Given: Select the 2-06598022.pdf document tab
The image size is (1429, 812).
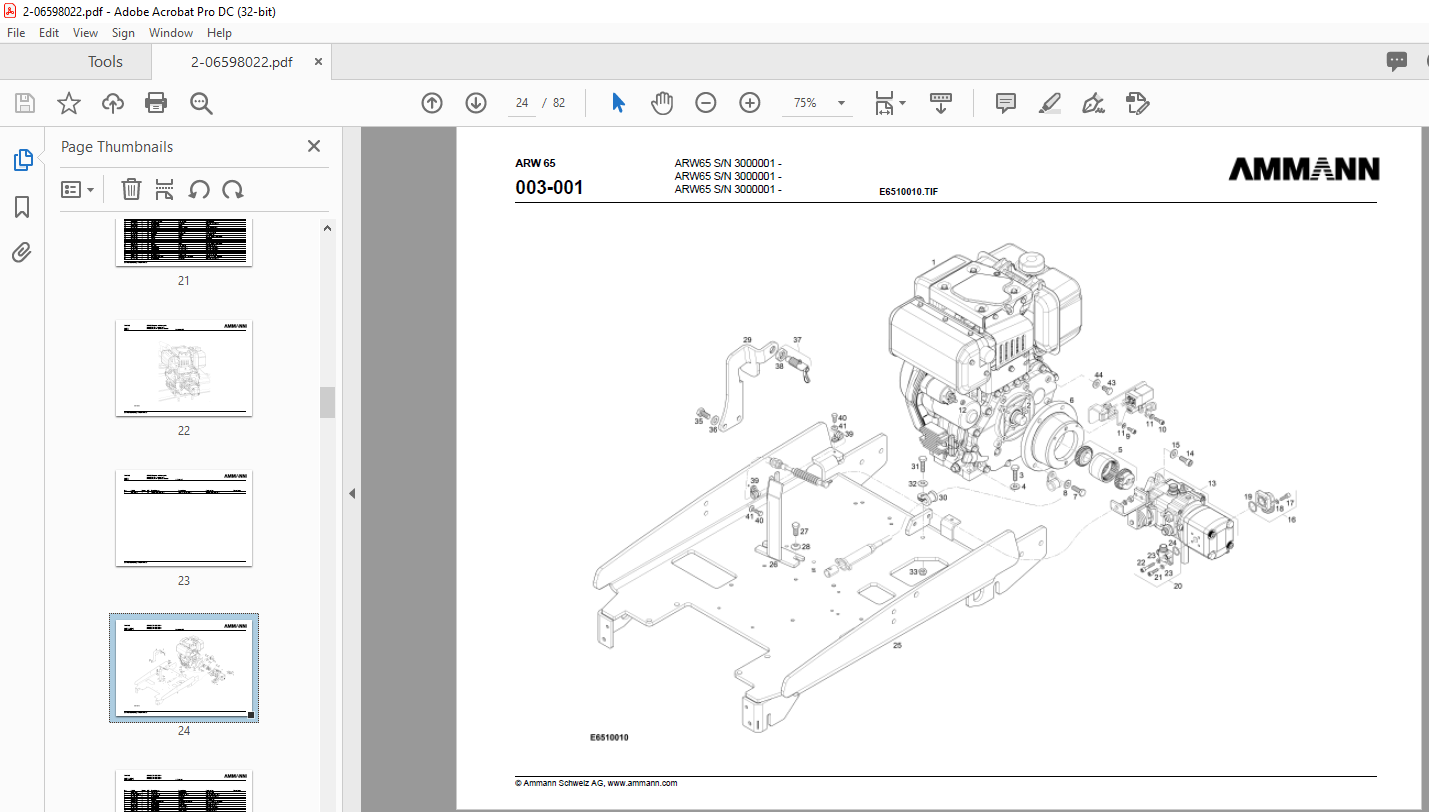Looking at the screenshot, I should [241, 62].
